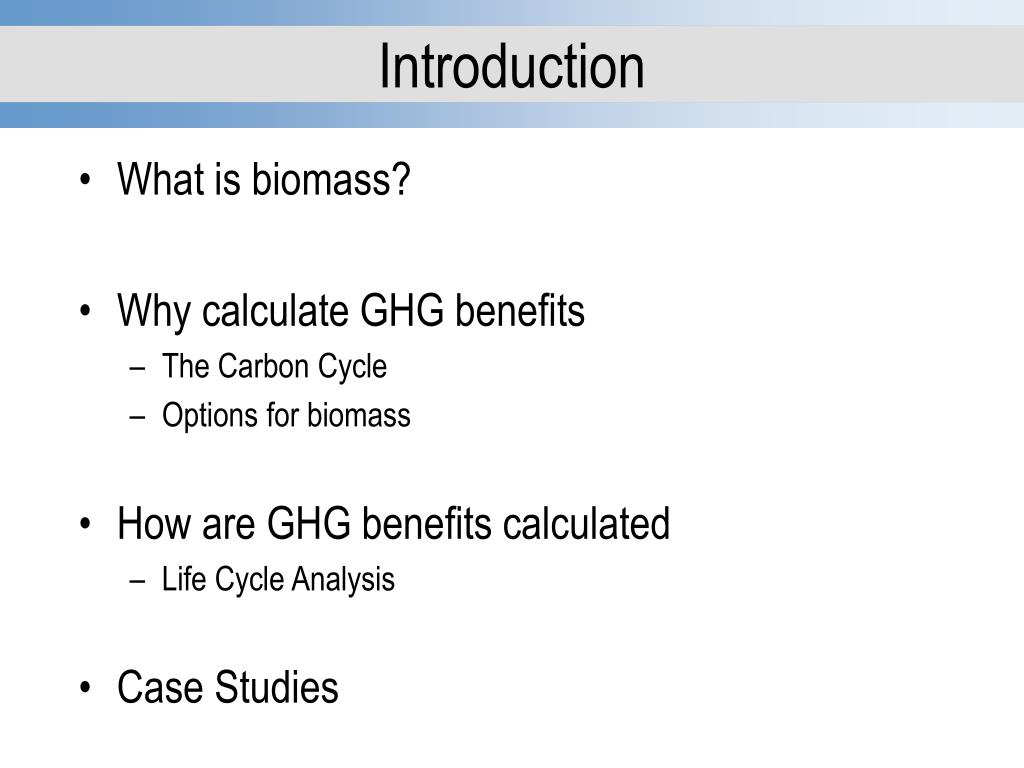Click the dash before 'Options for biomass'
Image resolution: width=1024 pixels, height=768 pixels.
click(137, 418)
